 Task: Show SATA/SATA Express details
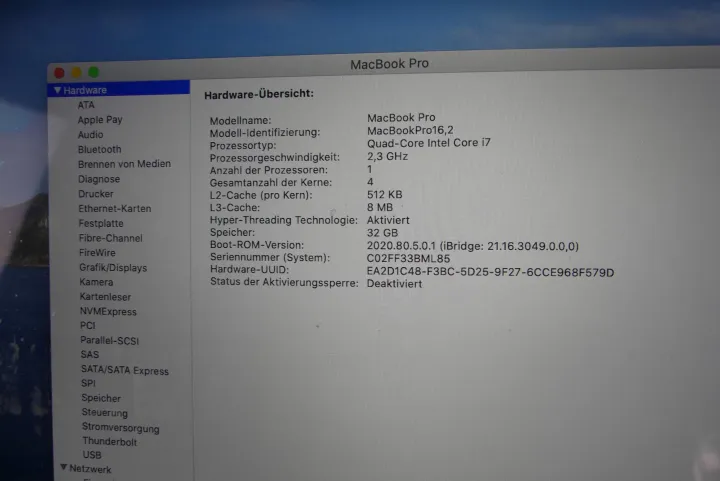coord(125,370)
